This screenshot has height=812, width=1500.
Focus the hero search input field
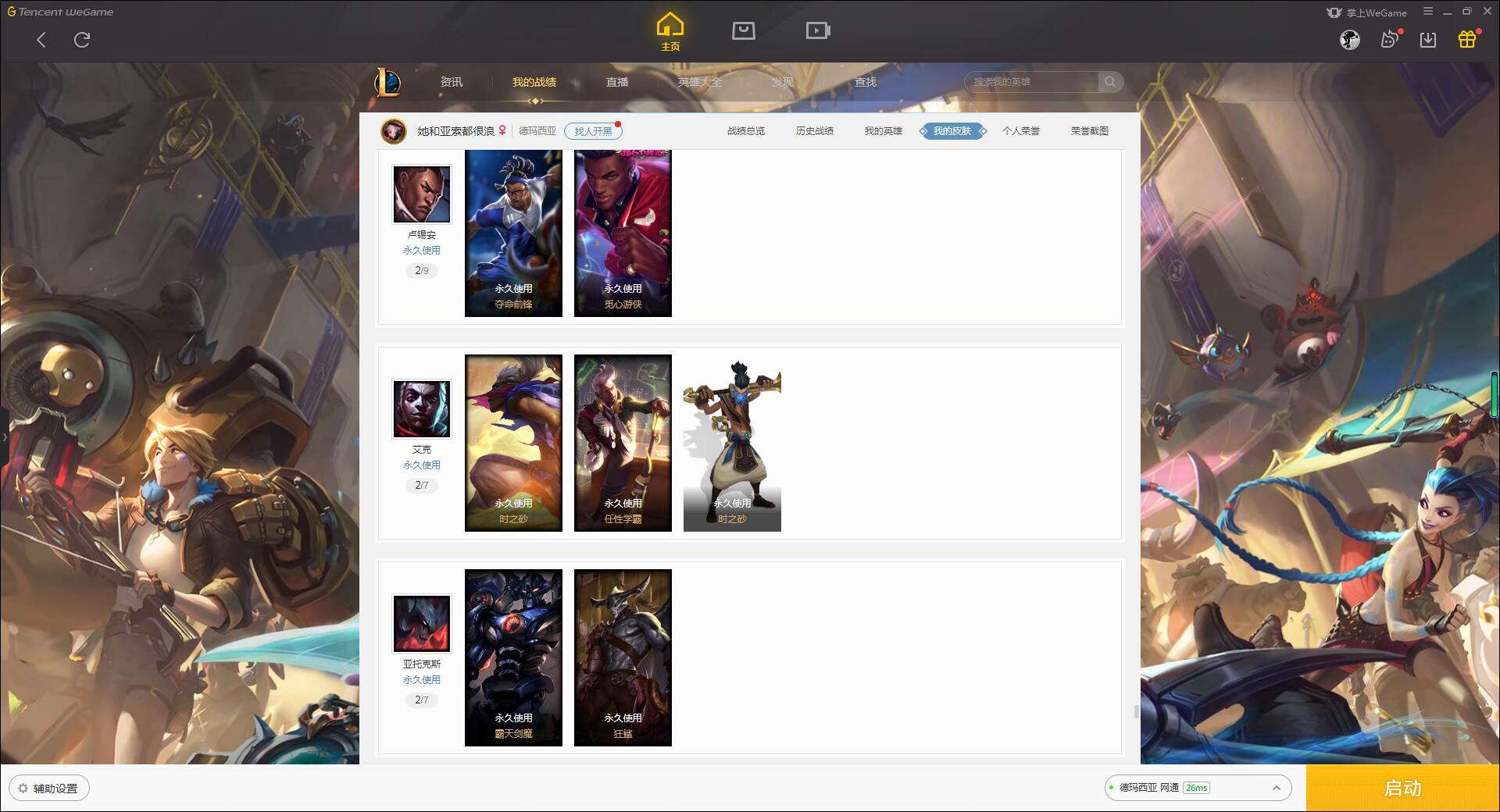pos(1031,82)
